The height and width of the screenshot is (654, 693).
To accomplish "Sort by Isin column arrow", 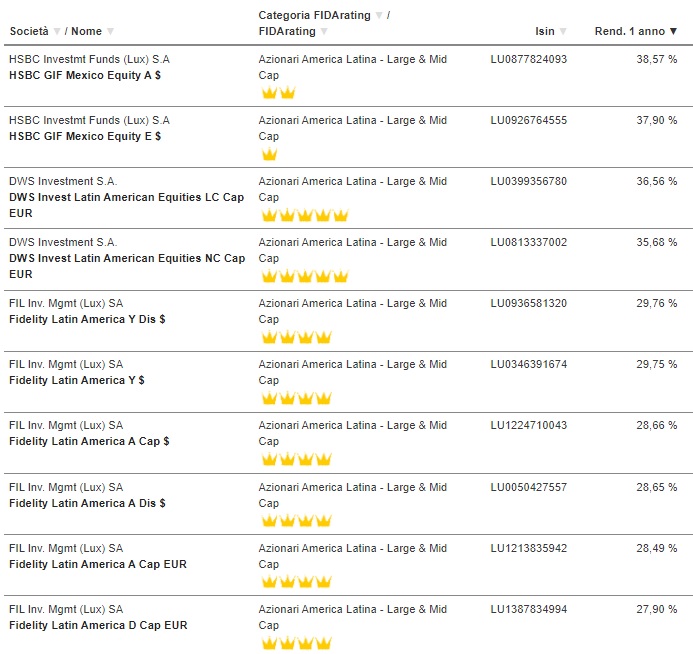I will point(563,31).
